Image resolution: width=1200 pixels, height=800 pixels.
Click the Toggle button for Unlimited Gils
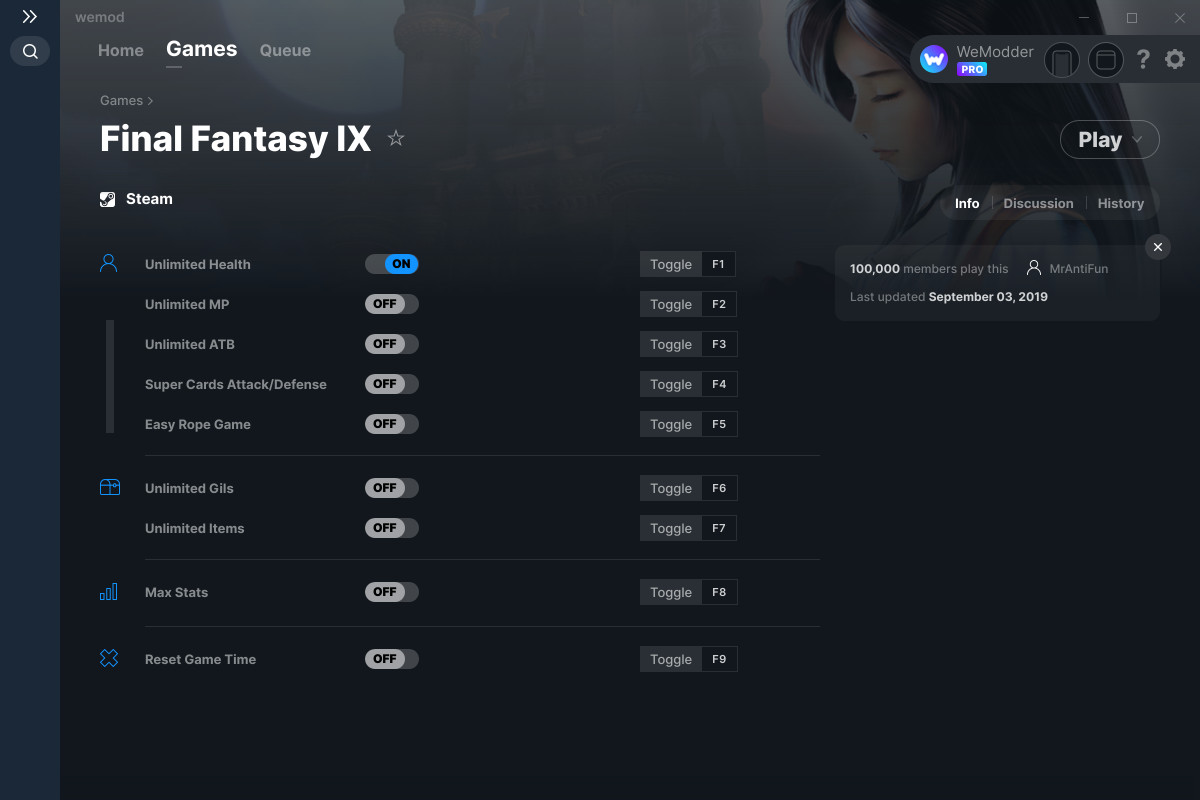point(671,488)
